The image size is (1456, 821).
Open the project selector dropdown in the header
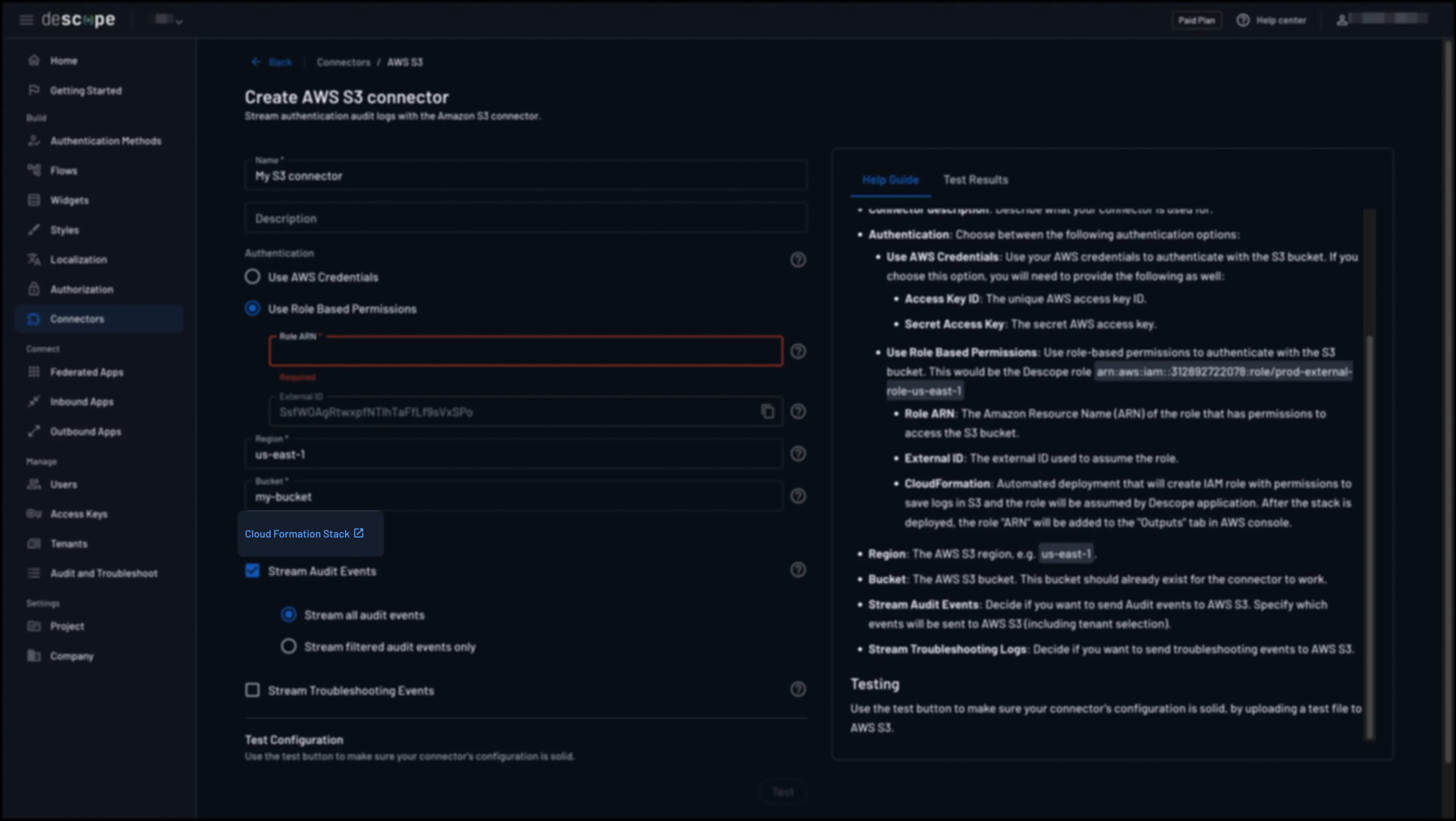click(167, 19)
